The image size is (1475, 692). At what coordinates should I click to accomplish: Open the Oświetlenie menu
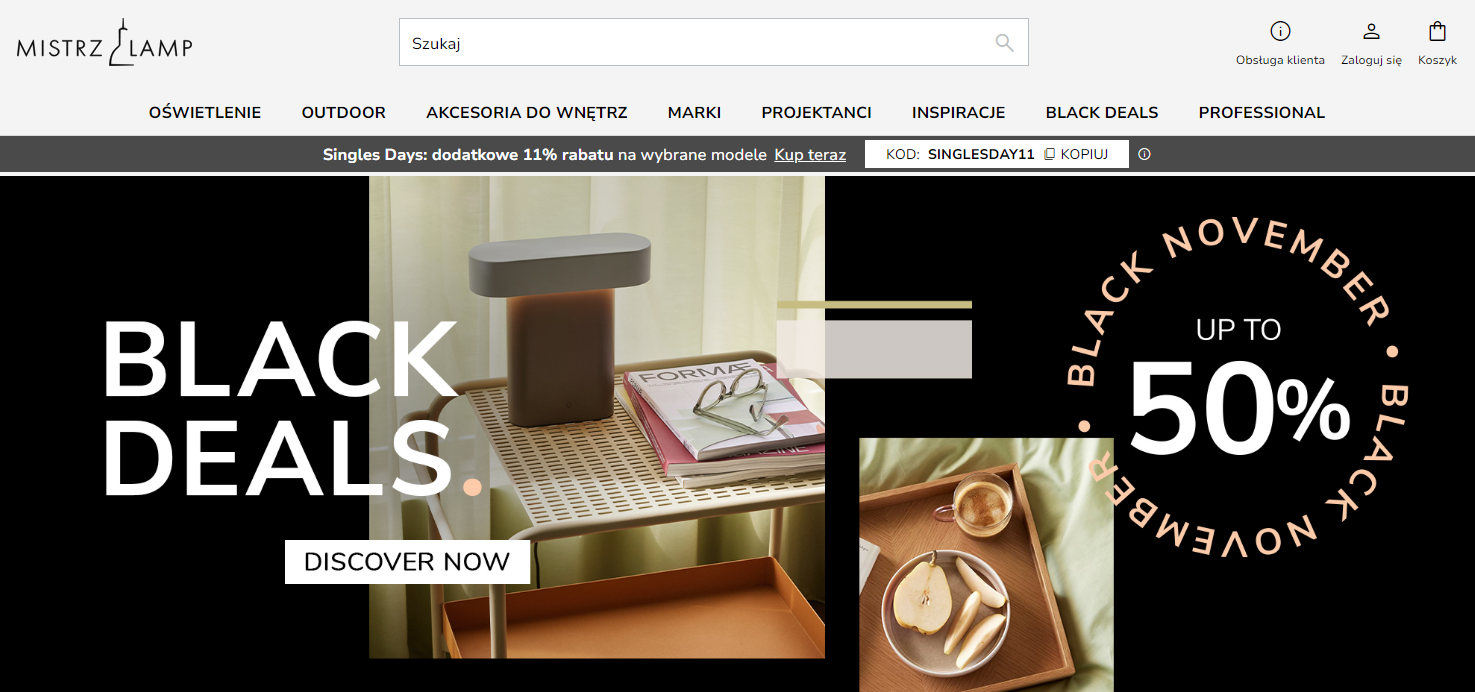[205, 113]
